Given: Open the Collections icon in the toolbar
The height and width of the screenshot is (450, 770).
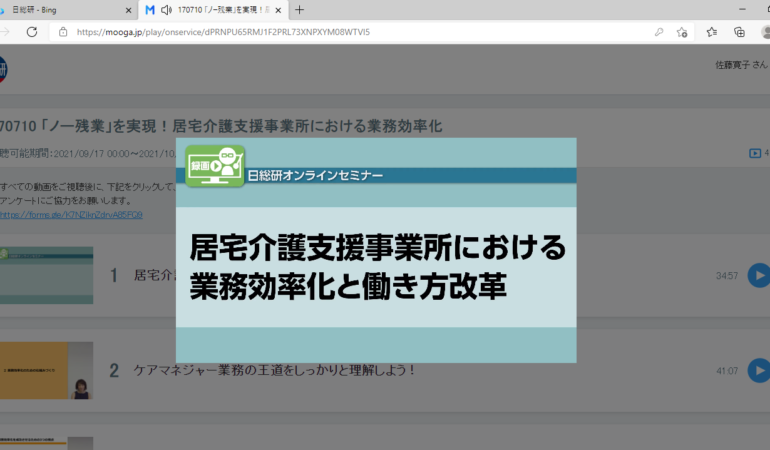Looking at the screenshot, I should tap(740, 32).
